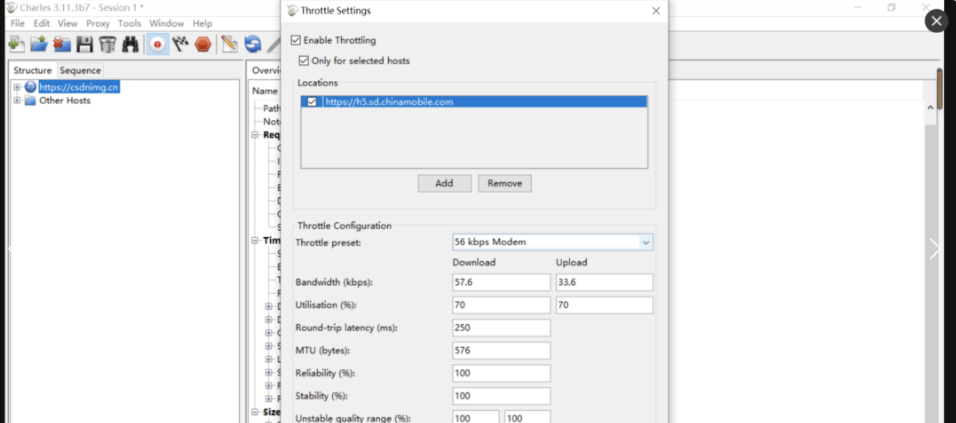This screenshot has height=423, width=956.
Task: Close the image viewer with the round X
Action: click(936, 21)
